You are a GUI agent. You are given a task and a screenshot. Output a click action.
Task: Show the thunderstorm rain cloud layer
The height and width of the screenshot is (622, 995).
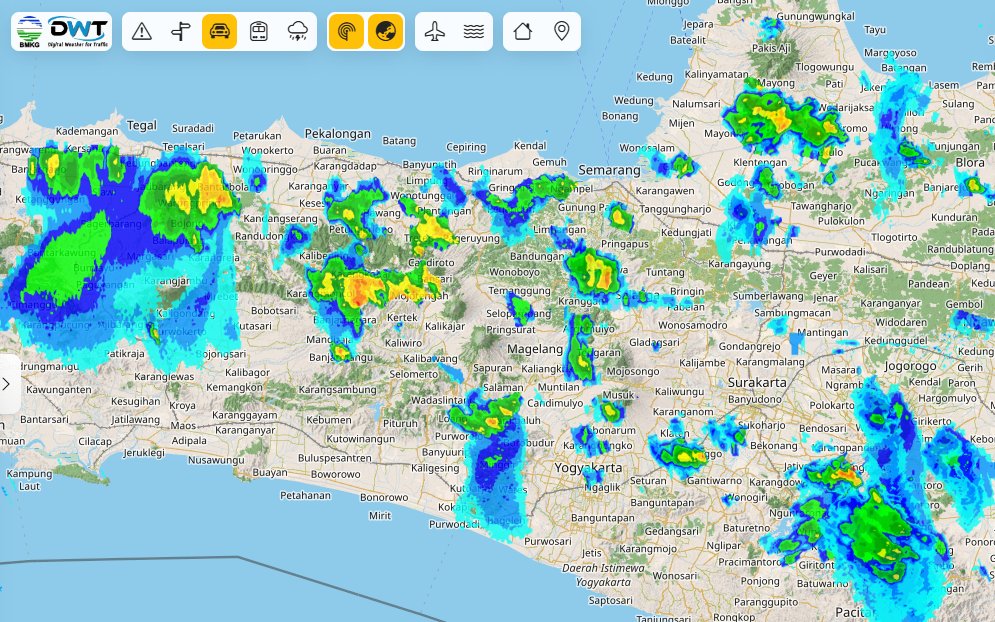point(298,31)
